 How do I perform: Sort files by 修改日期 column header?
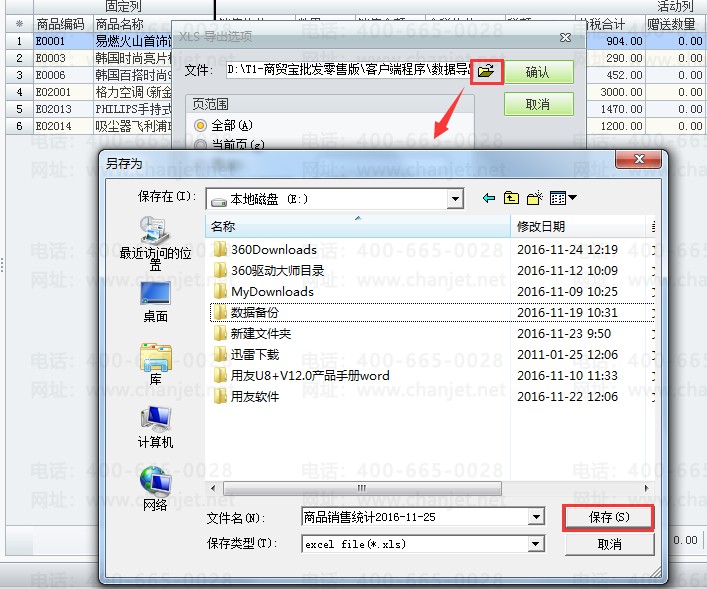(579, 226)
